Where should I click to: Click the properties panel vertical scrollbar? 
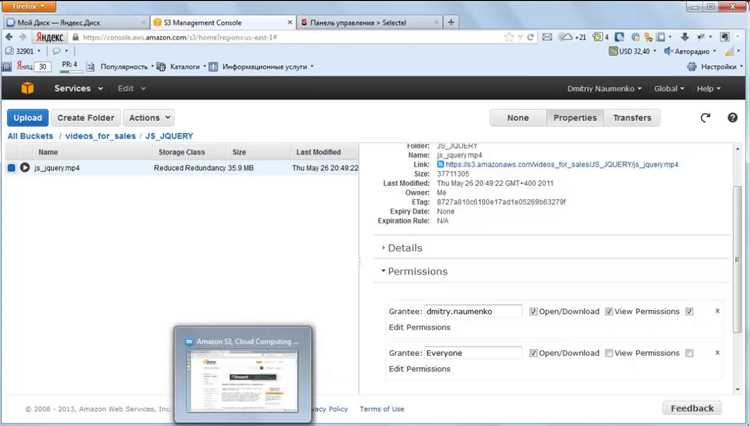[738, 258]
